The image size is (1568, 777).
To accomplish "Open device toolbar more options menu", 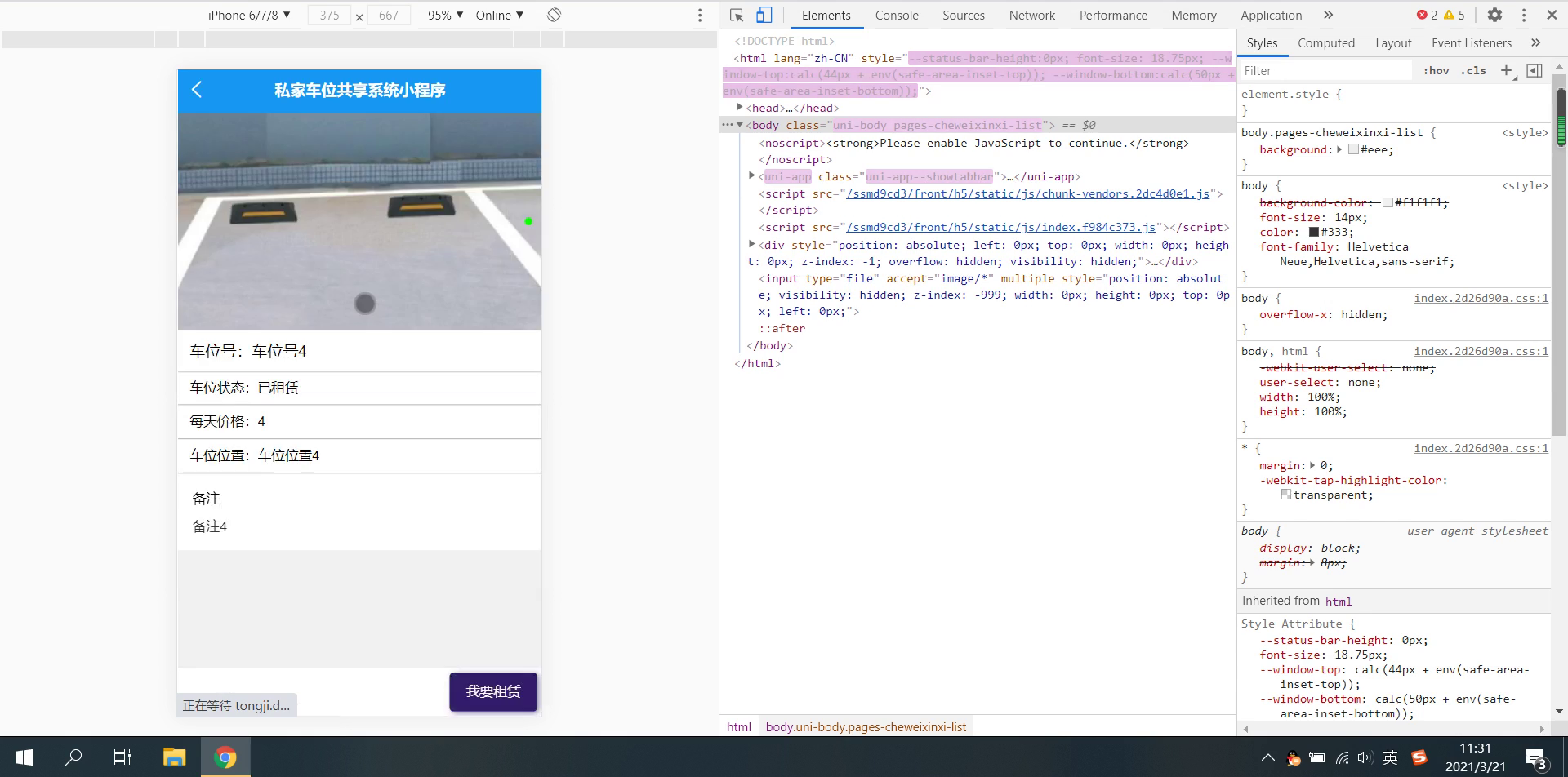I will pos(700,15).
